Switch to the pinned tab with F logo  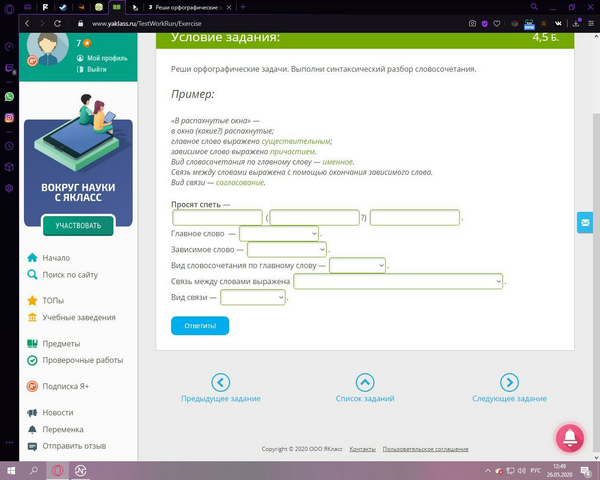(x=45, y=7)
